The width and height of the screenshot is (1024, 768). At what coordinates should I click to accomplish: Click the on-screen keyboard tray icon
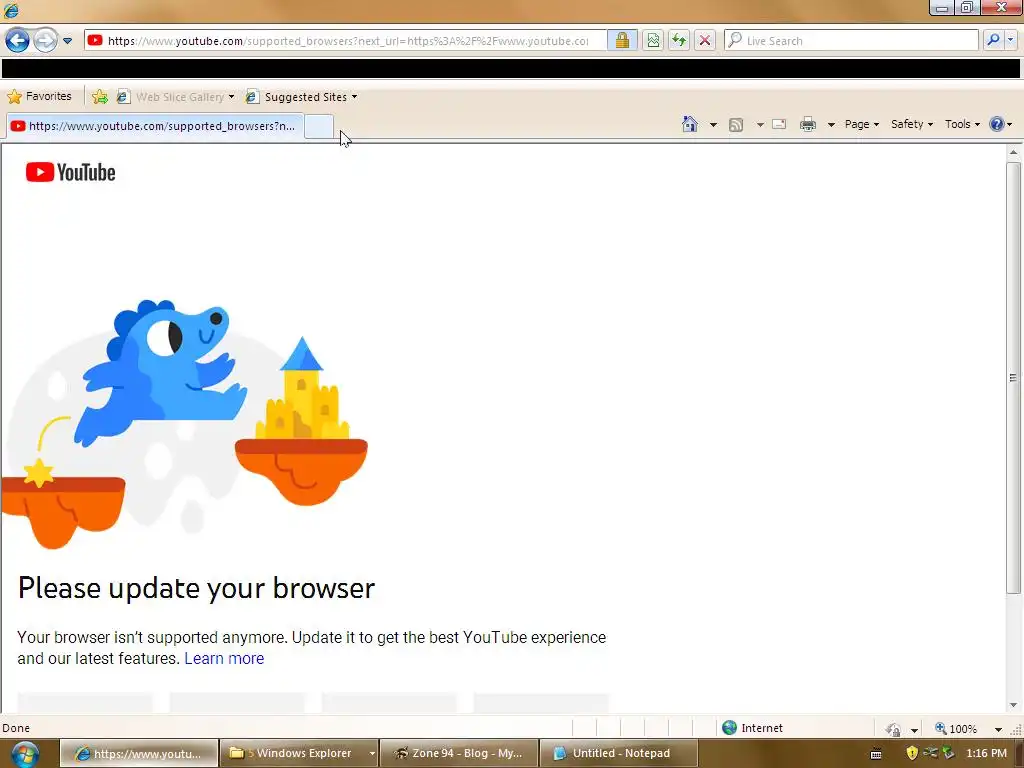[x=876, y=754]
